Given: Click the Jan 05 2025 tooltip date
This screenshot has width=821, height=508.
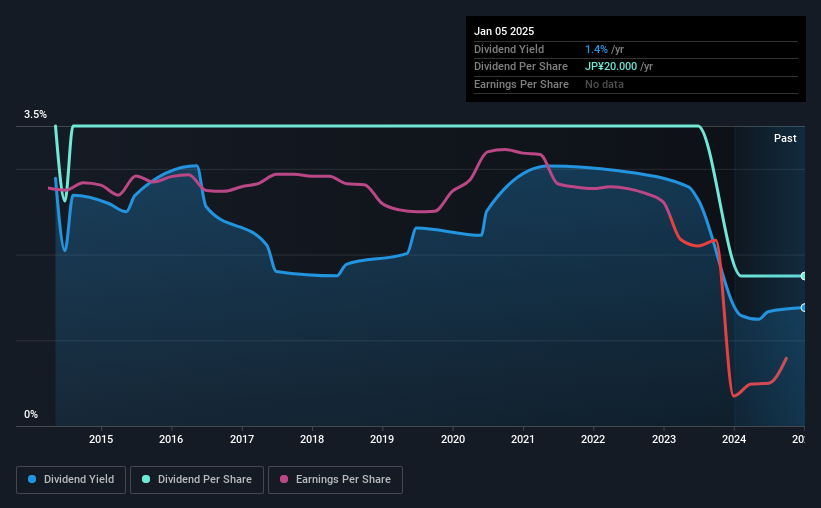Looking at the screenshot, I should 504,31.
